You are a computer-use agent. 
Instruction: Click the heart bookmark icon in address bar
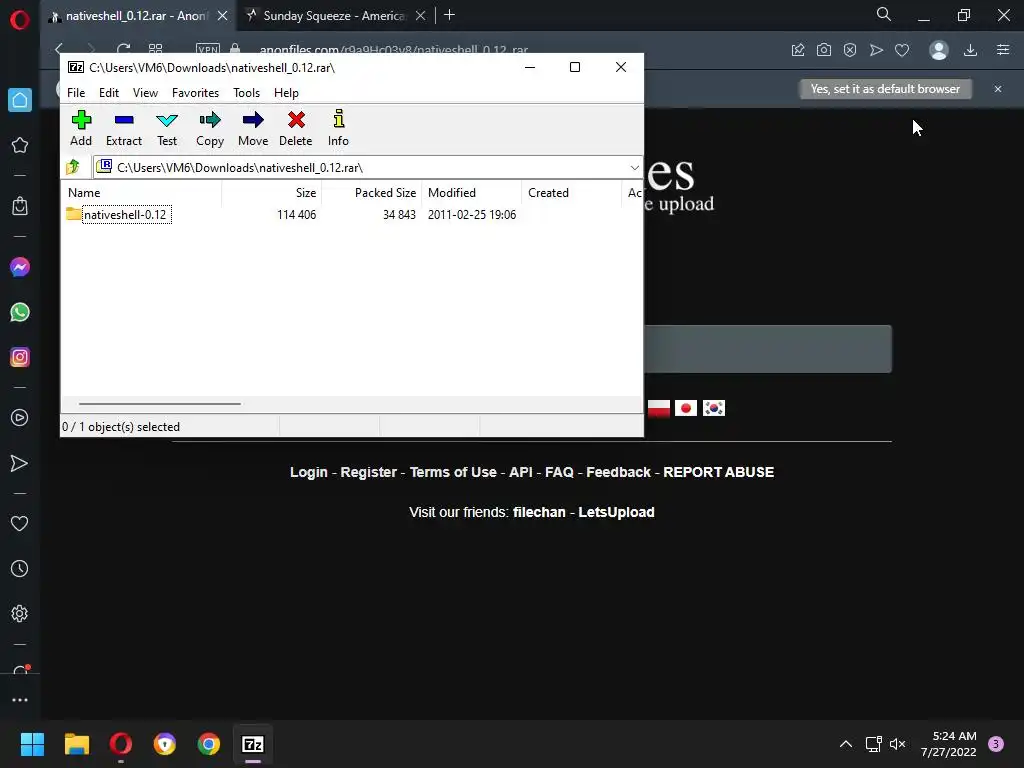pos(902,50)
